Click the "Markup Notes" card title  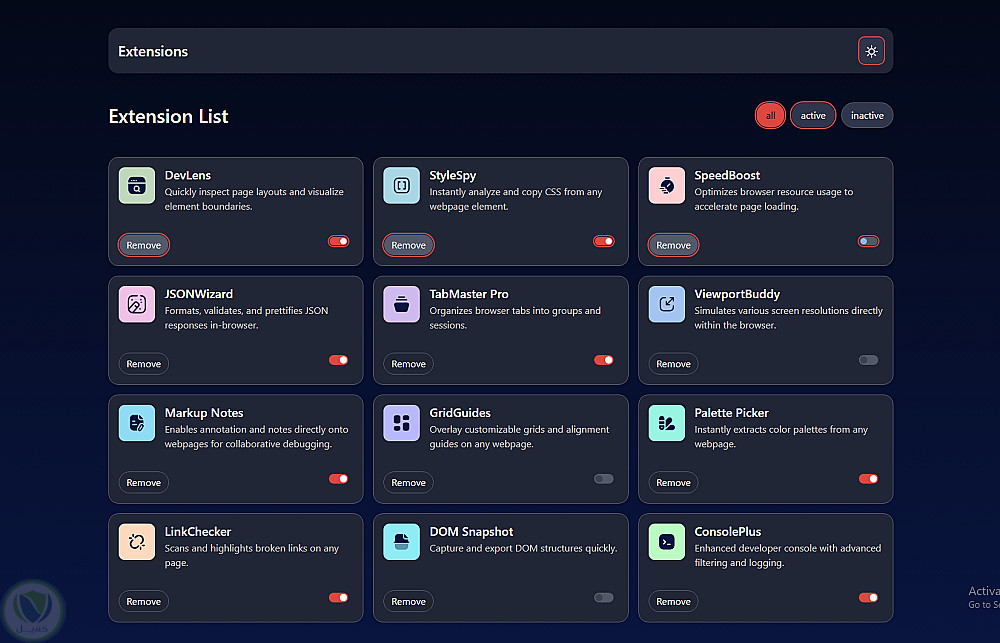204,413
